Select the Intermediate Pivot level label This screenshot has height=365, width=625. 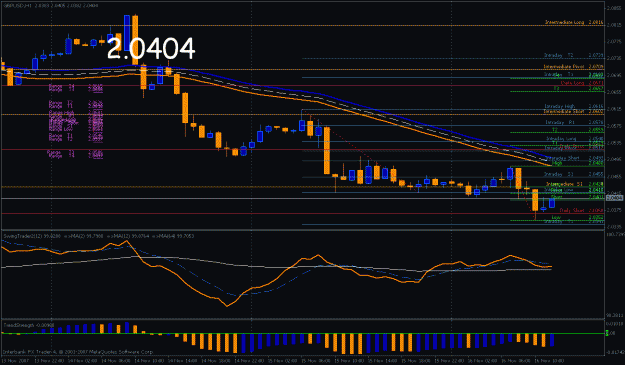[x=573, y=67]
